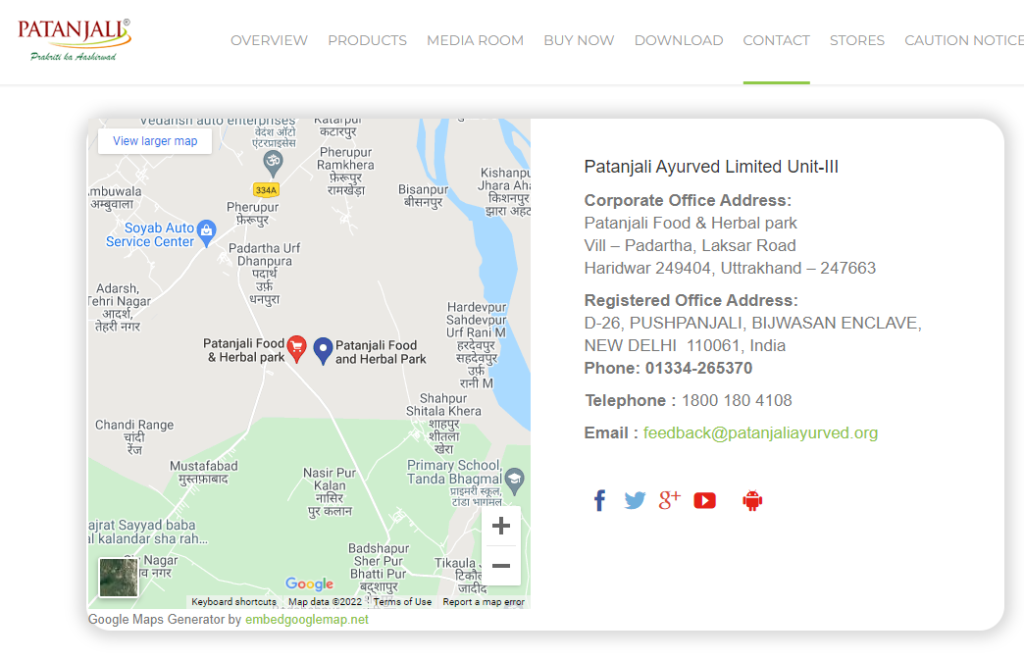Click View larger map link
The height and width of the screenshot is (660, 1024).
tap(155, 141)
